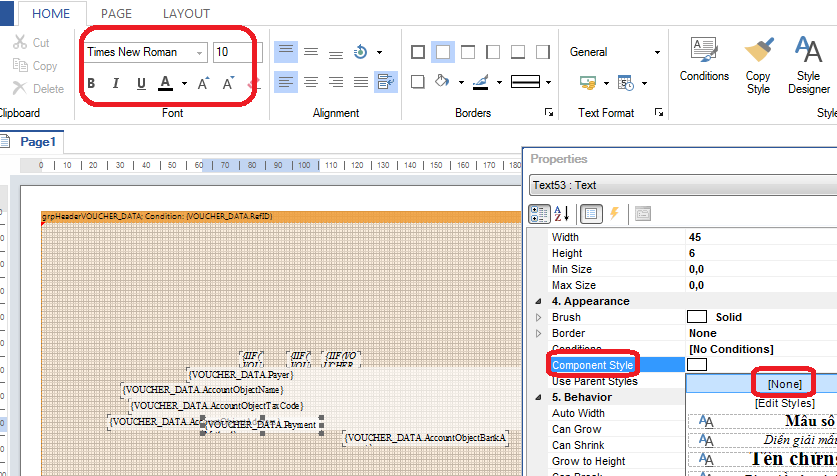
Task: Toggle the border shadow
Action: pos(418,82)
